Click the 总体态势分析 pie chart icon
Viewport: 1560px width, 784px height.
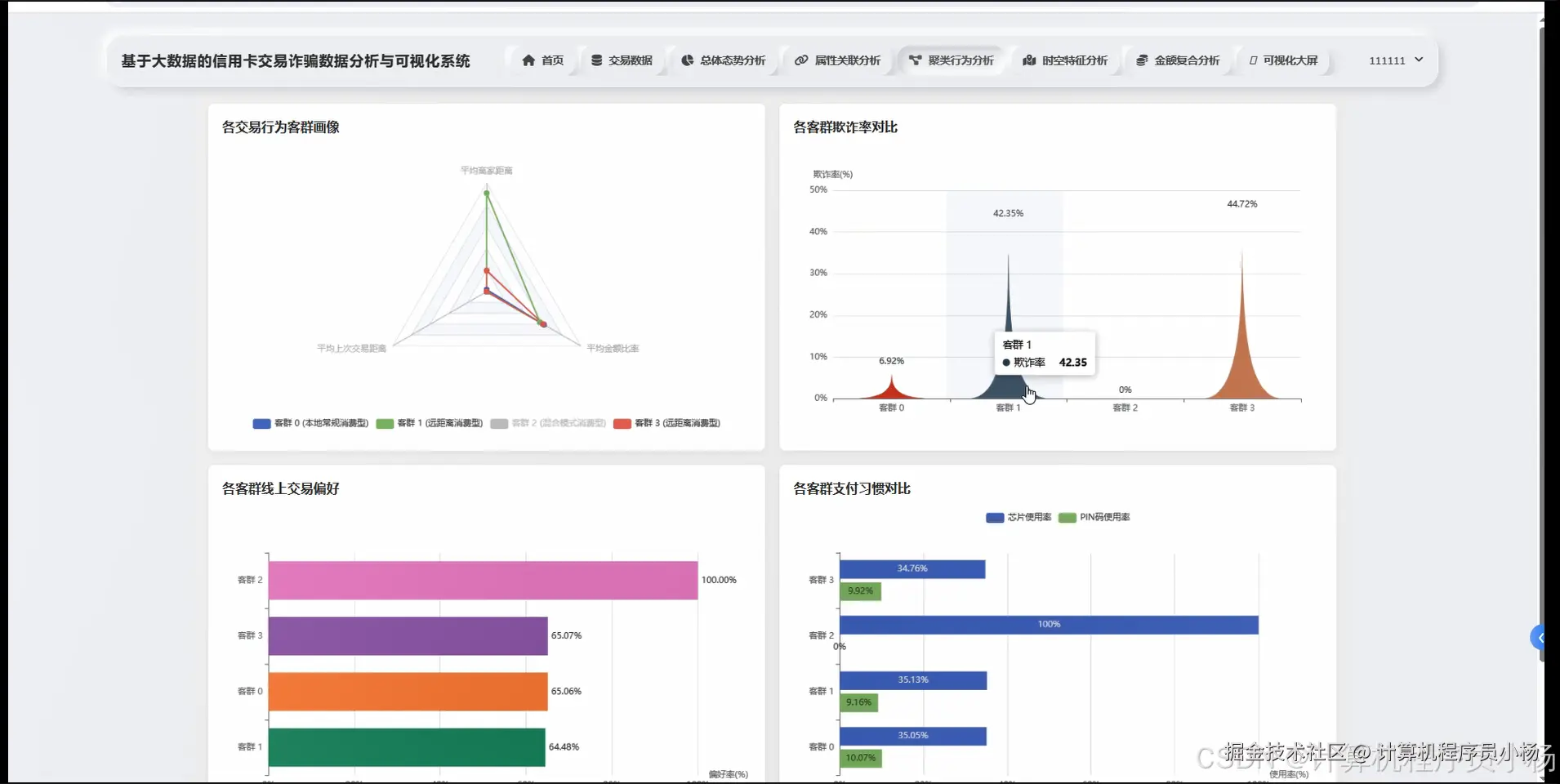(687, 60)
